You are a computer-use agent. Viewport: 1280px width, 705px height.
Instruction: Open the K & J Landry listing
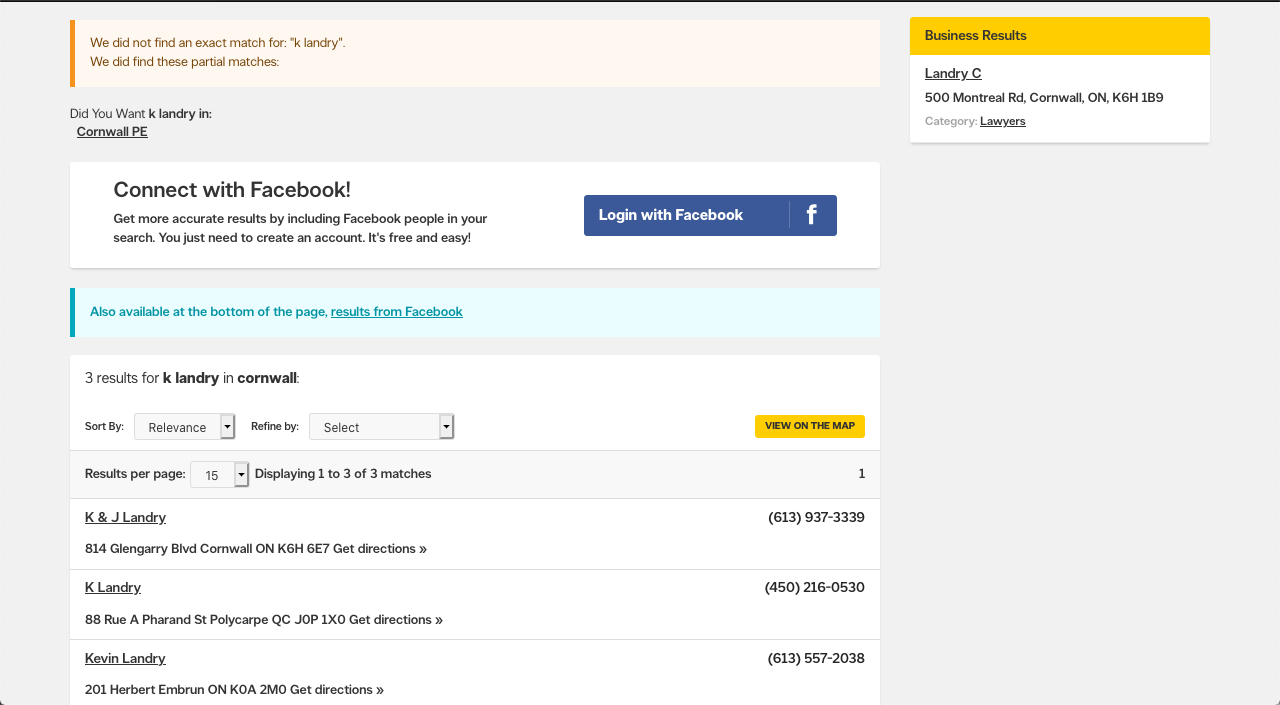click(125, 518)
